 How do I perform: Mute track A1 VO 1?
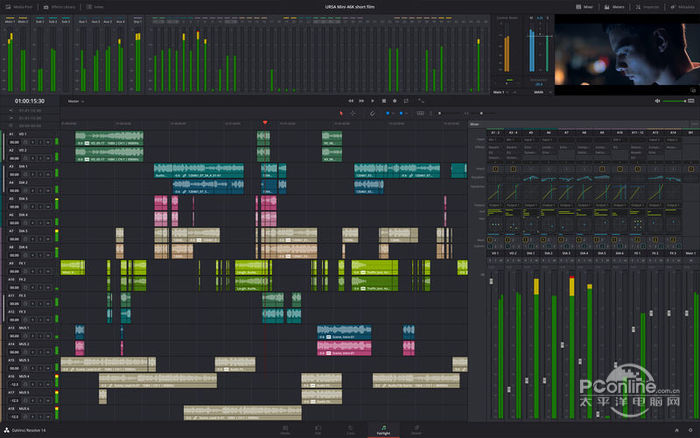pos(47,143)
